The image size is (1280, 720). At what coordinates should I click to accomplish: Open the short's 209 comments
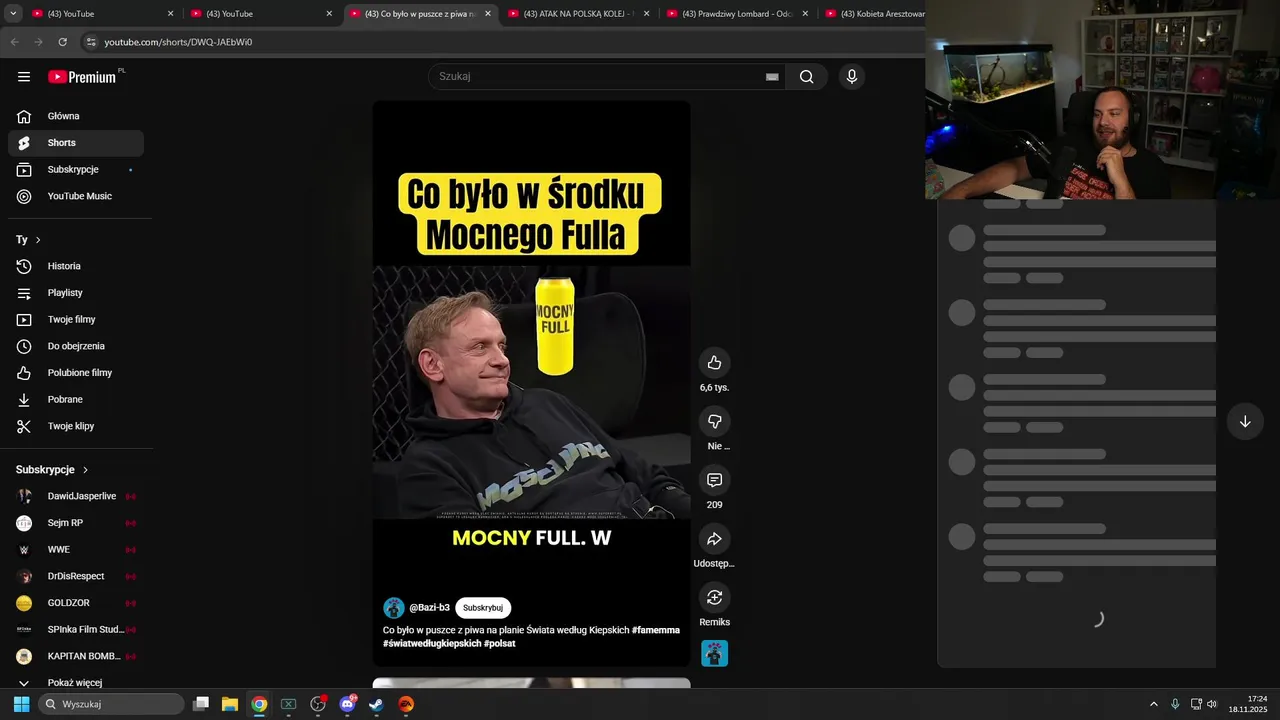[714, 481]
